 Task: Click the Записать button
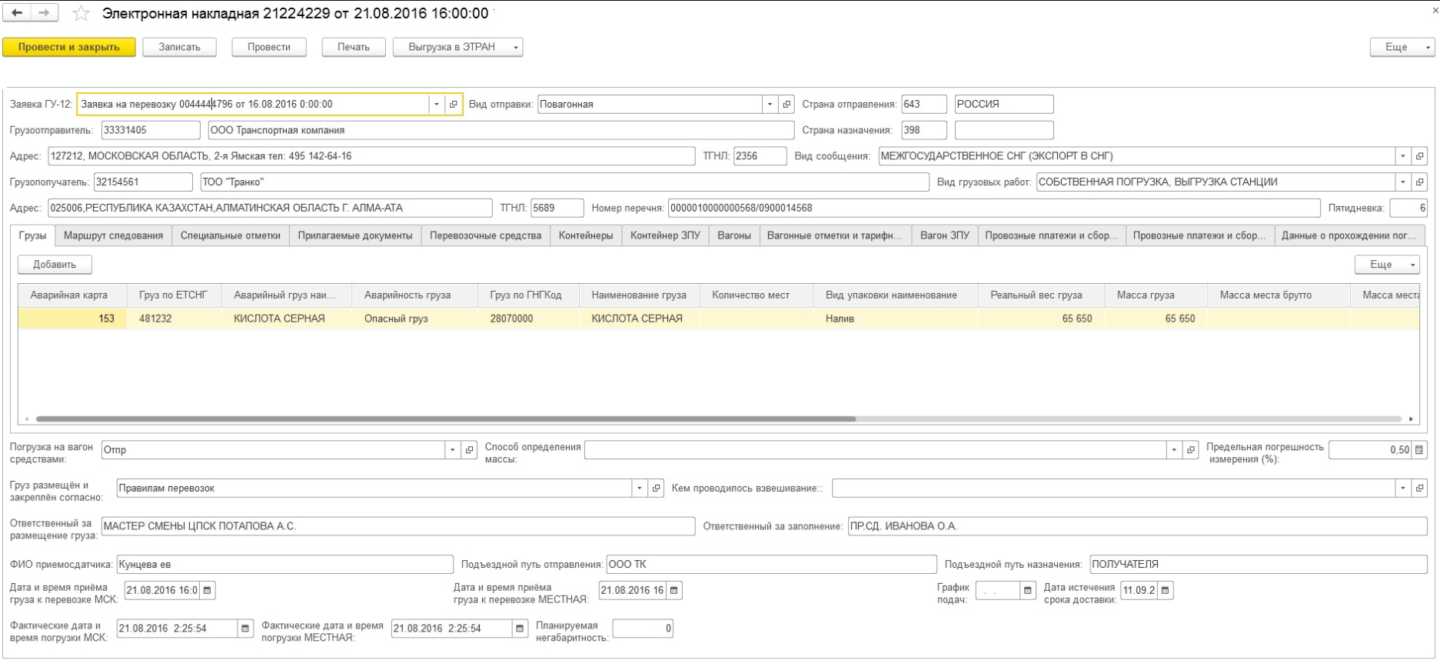point(179,47)
